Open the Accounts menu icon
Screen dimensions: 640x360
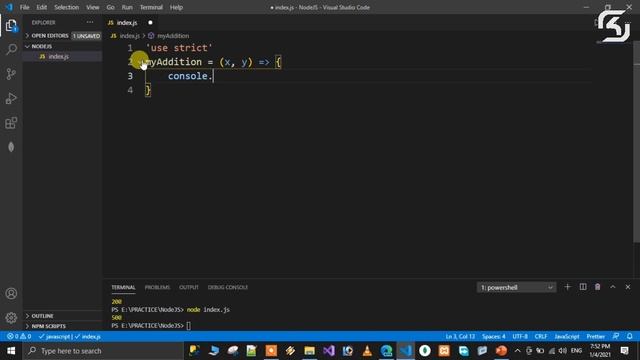point(11,293)
